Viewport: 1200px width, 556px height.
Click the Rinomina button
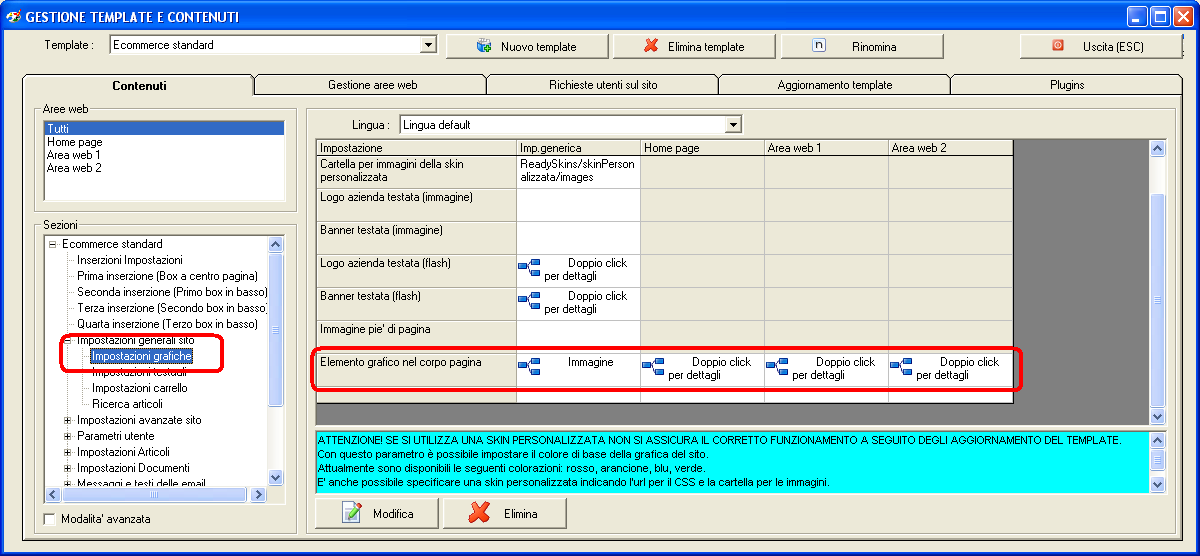(862, 46)
